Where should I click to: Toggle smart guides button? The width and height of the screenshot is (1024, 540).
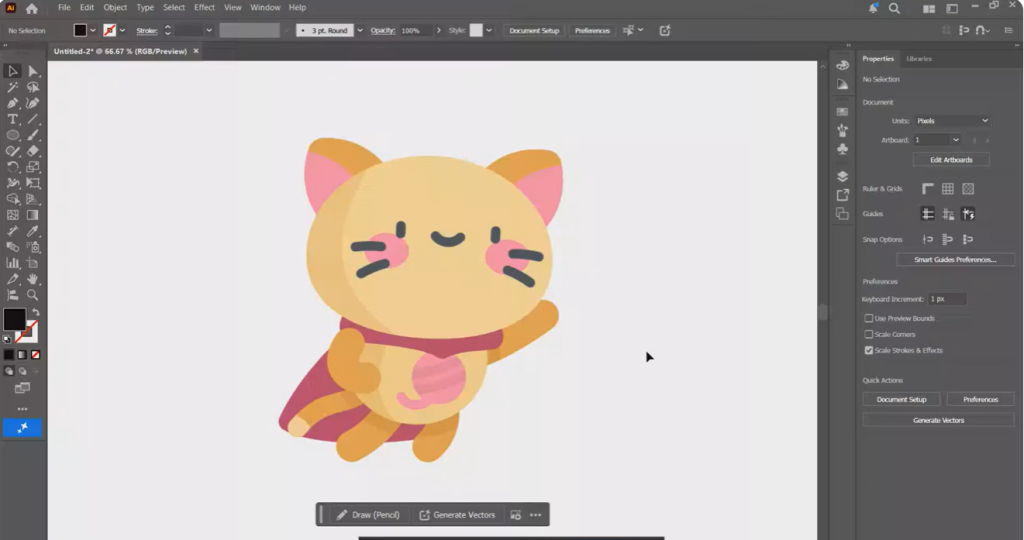[968, 214]
